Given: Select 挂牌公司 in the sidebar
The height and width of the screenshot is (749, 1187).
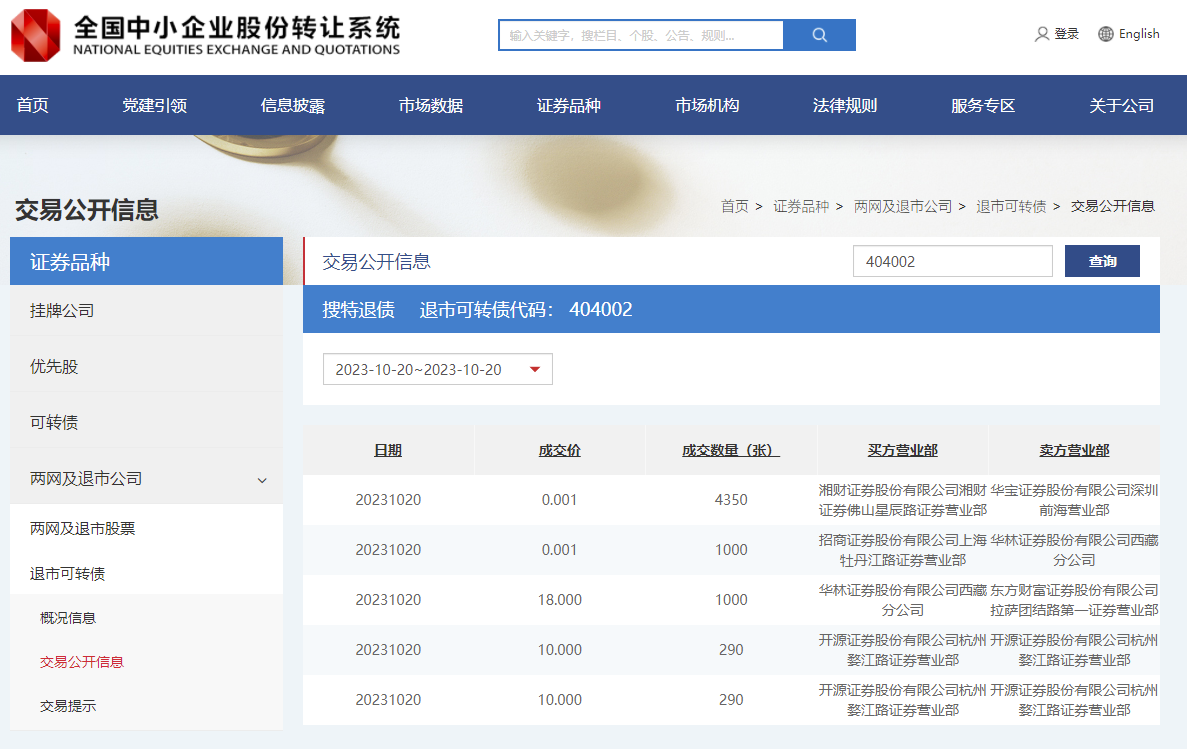Looking at the screenshot, I should click(x=62, y=311).
